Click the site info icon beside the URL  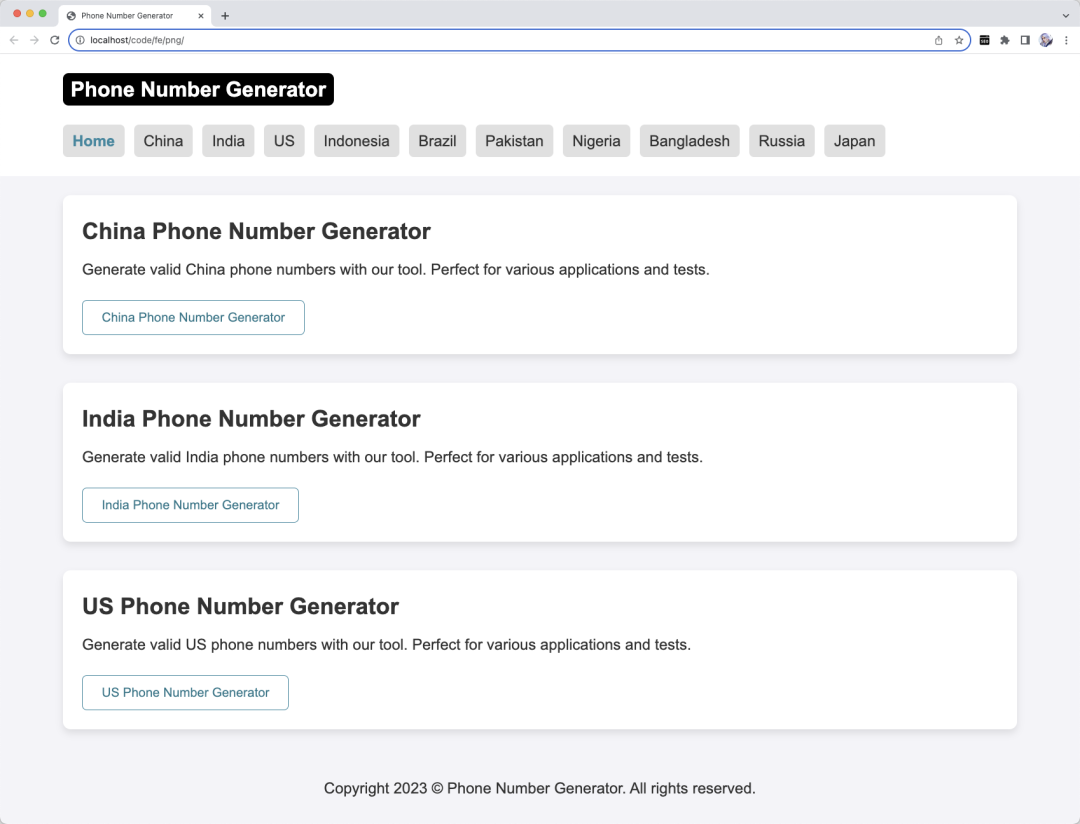[80, 40]
